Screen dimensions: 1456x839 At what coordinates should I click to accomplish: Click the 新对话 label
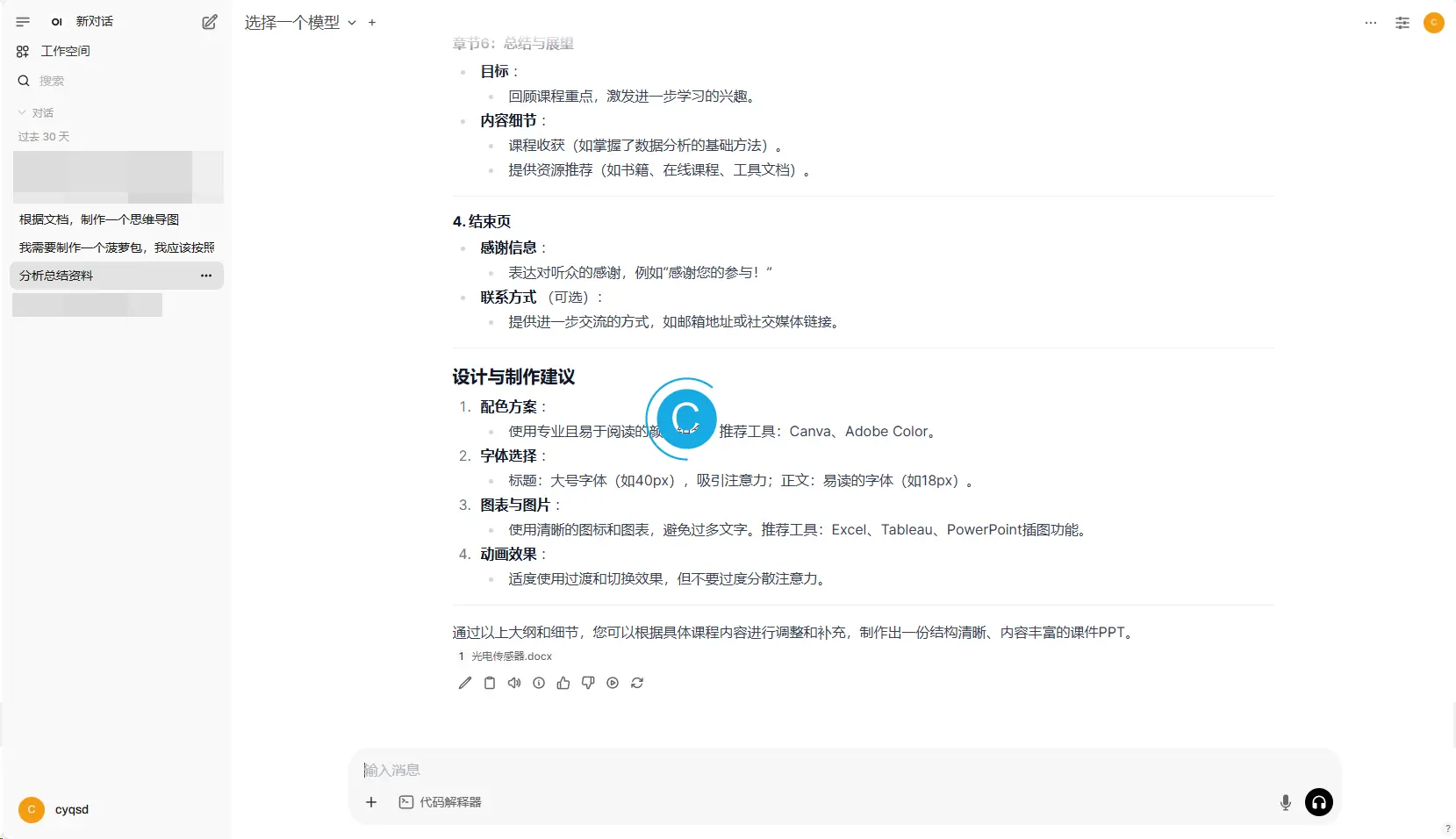click(95, 21)
